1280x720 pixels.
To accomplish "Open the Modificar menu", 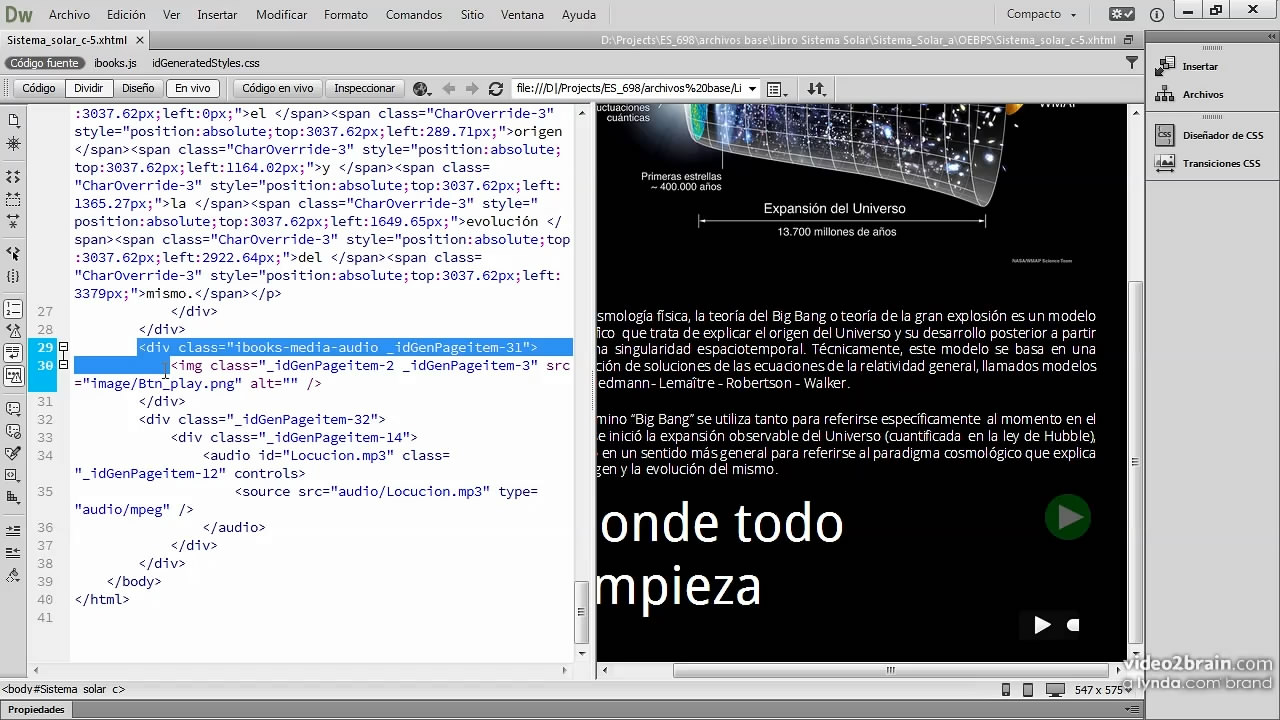I will coord(282,15).
